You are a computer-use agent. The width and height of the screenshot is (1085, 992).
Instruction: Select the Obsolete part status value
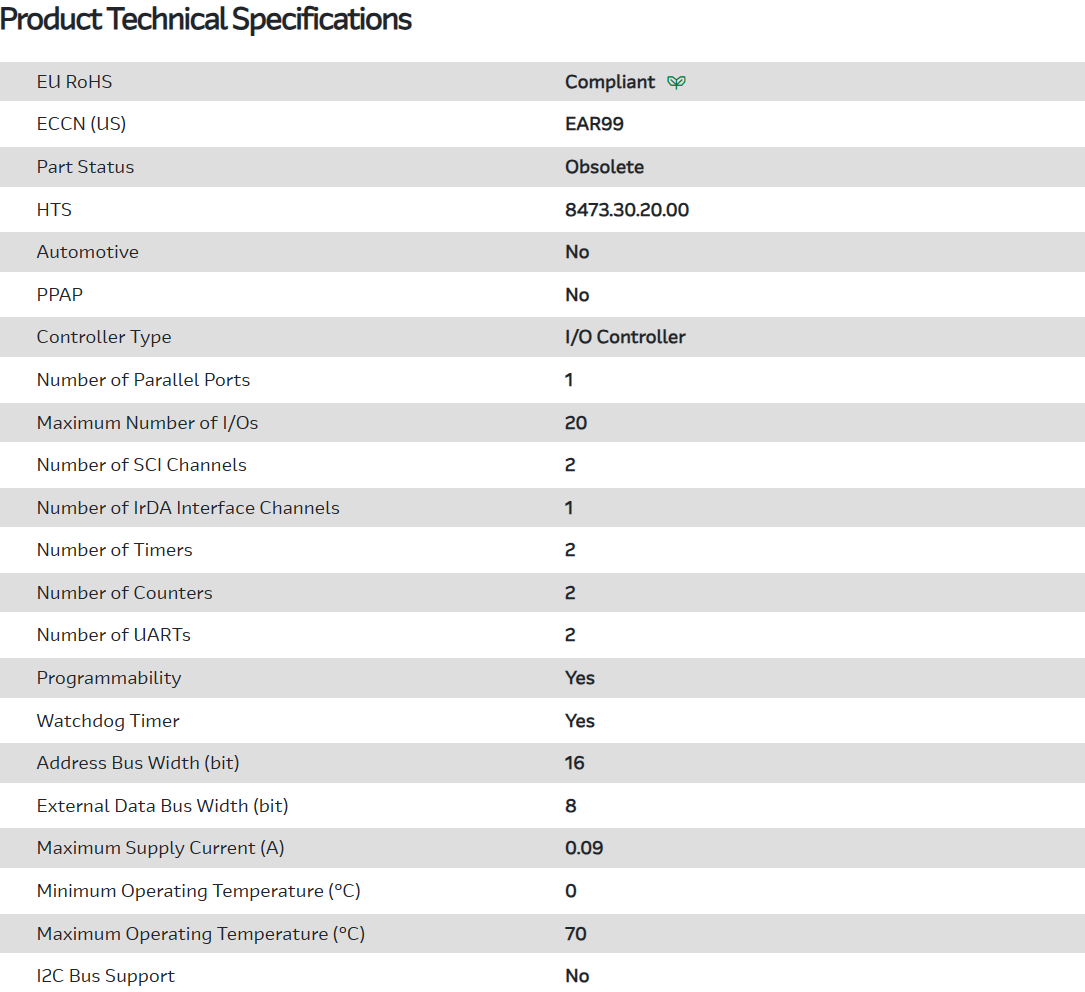[604, 167]
